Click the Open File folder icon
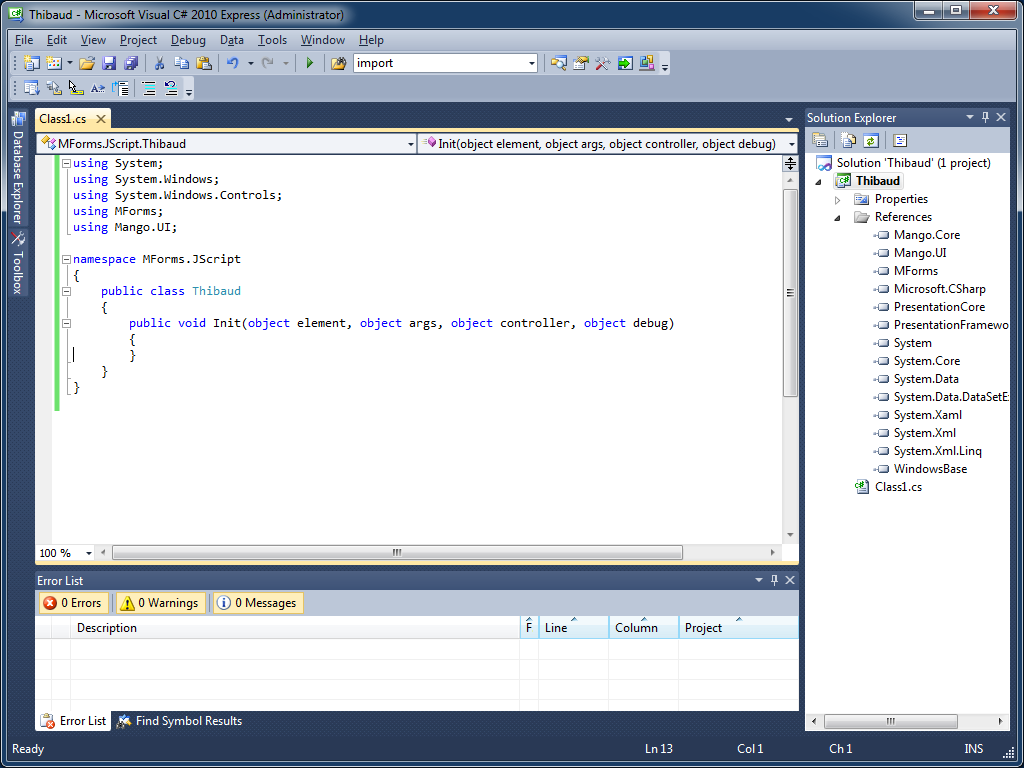1024x768 pixels. click(x=87, y=63)
